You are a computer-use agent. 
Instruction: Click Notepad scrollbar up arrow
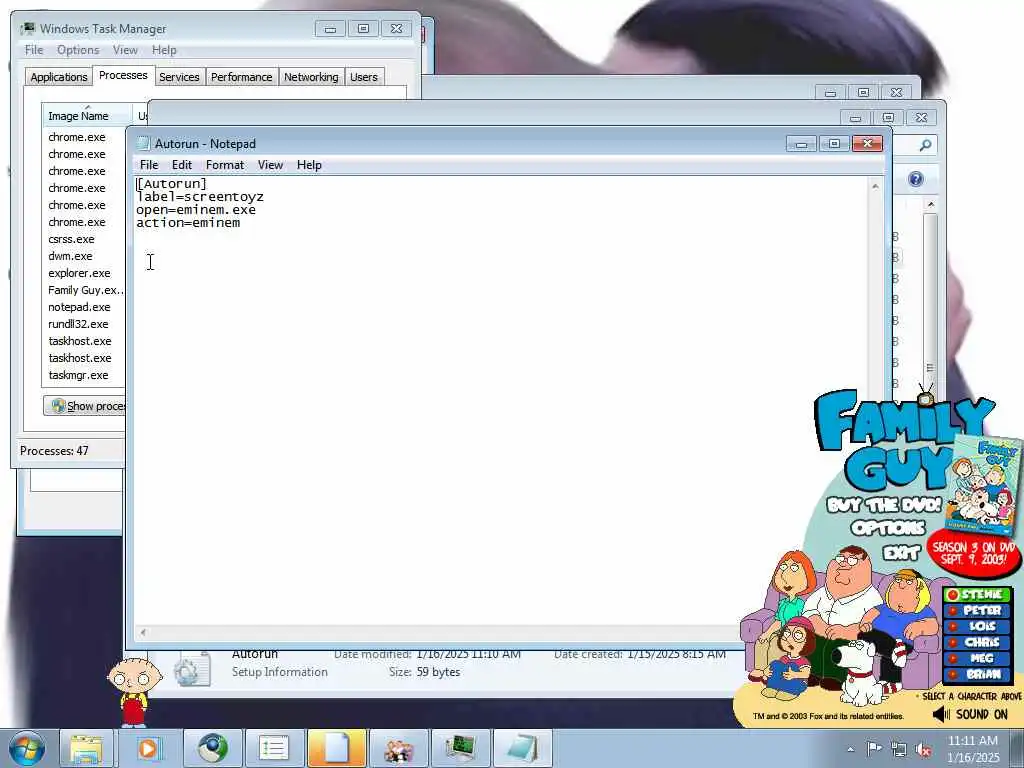pos(875,186)
